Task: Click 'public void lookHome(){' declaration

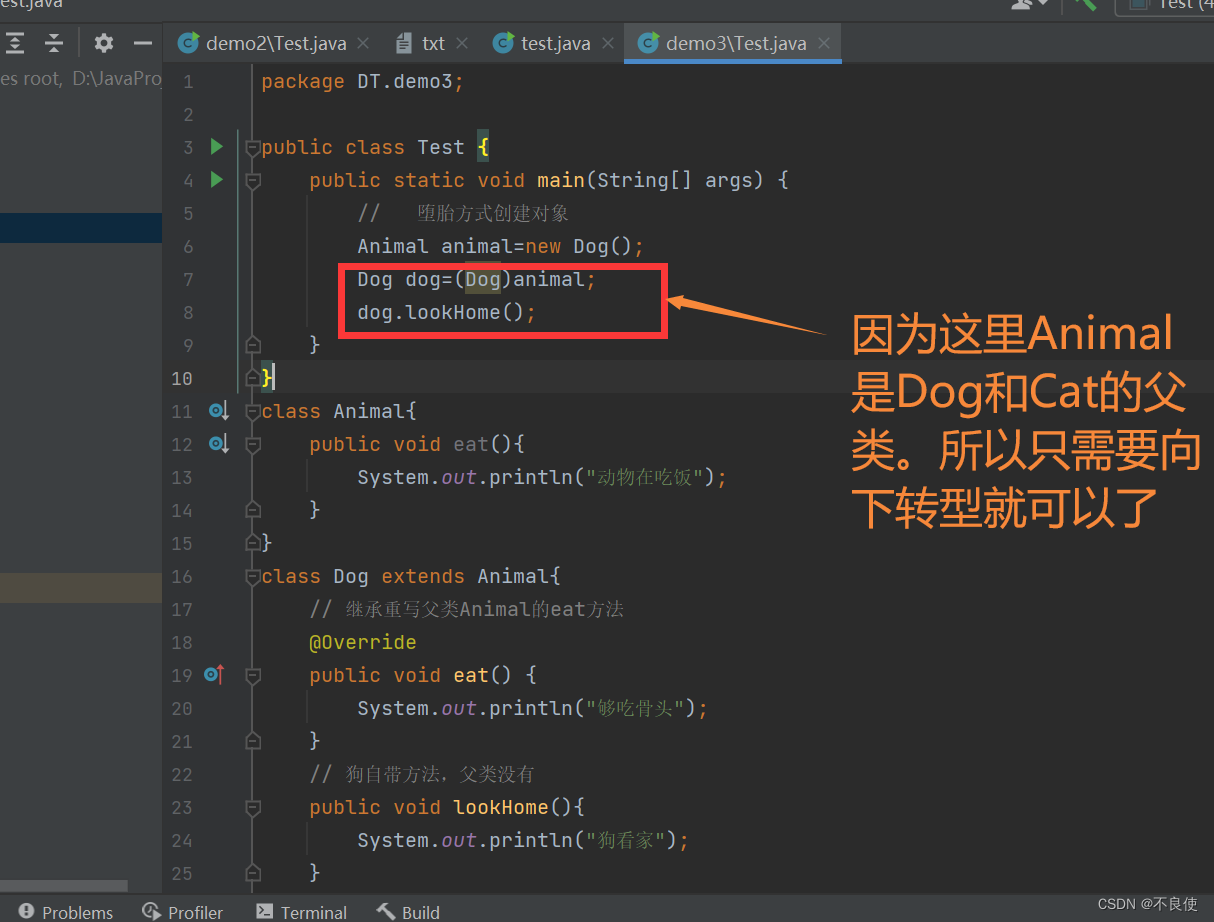Action: click(447, 808)
